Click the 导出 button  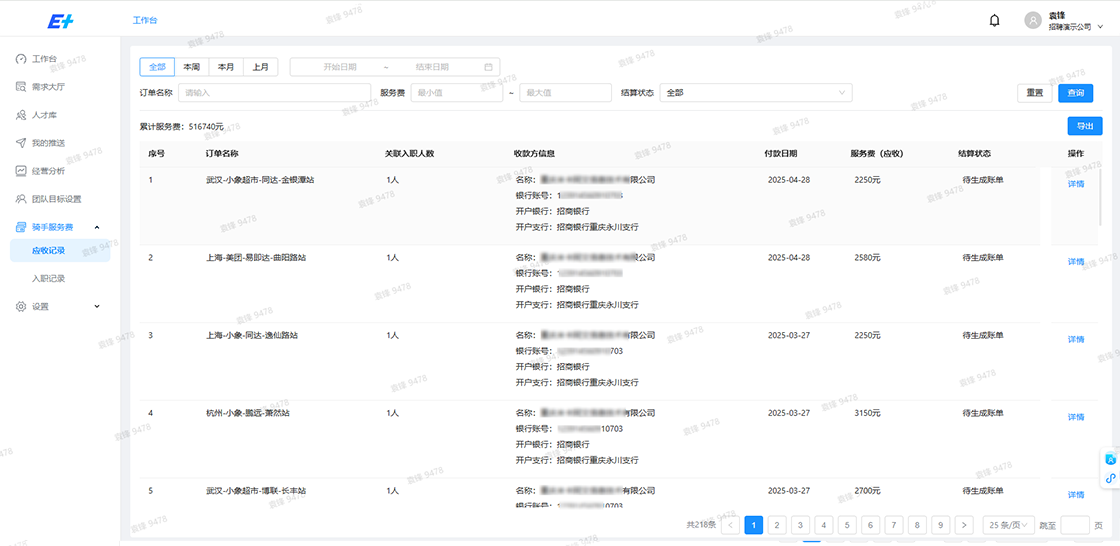(x=1085, y=126)
